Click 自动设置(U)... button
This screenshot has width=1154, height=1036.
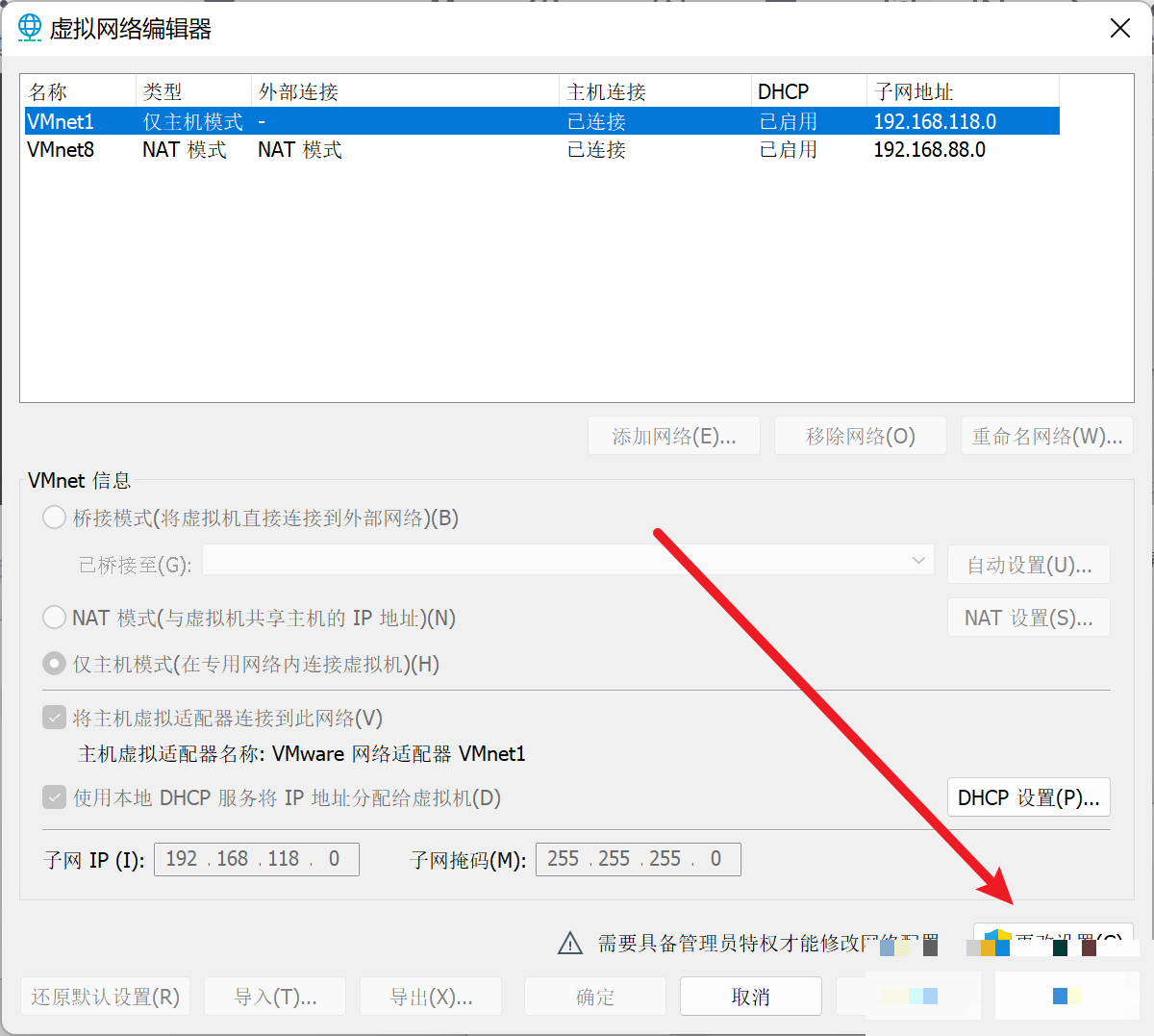(1029, 565)
